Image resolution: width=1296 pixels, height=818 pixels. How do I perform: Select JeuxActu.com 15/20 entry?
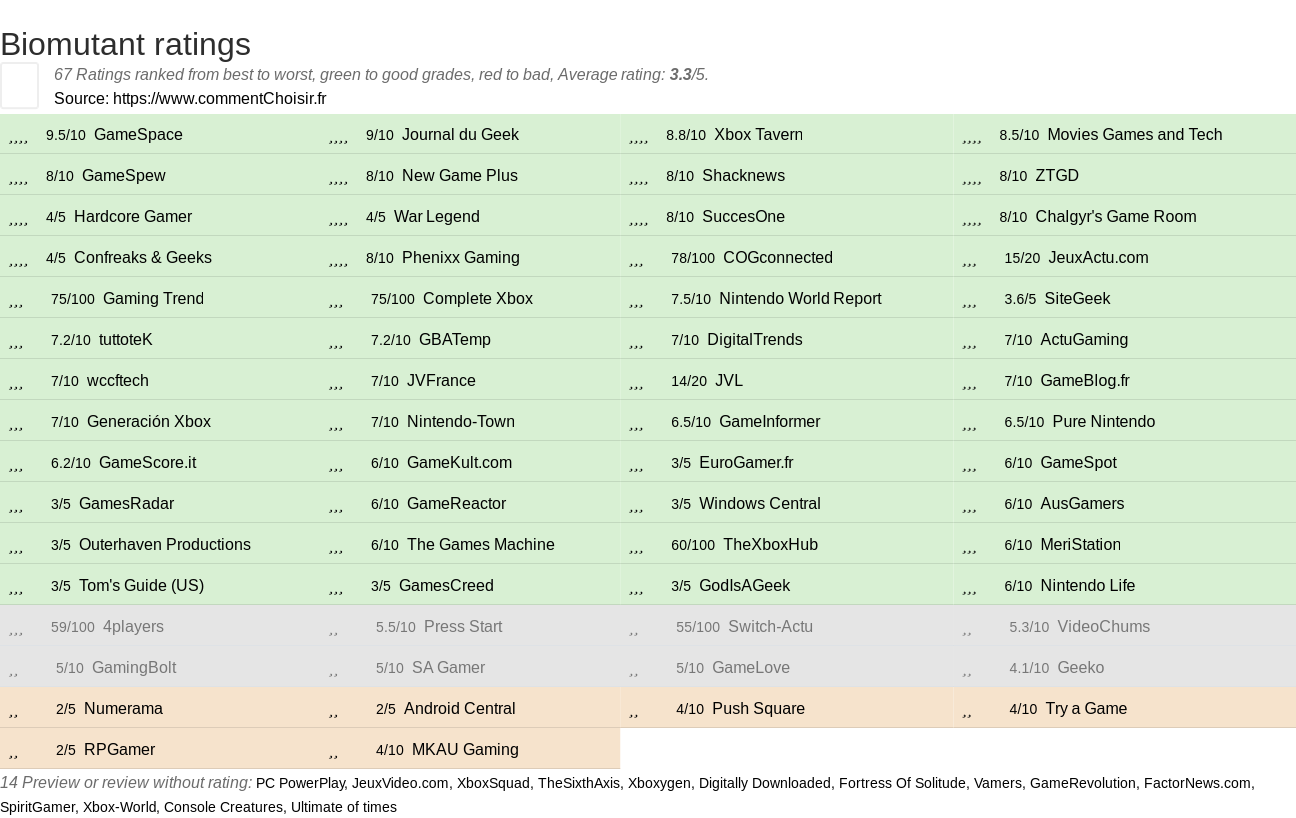click(x=1098, y=257)
